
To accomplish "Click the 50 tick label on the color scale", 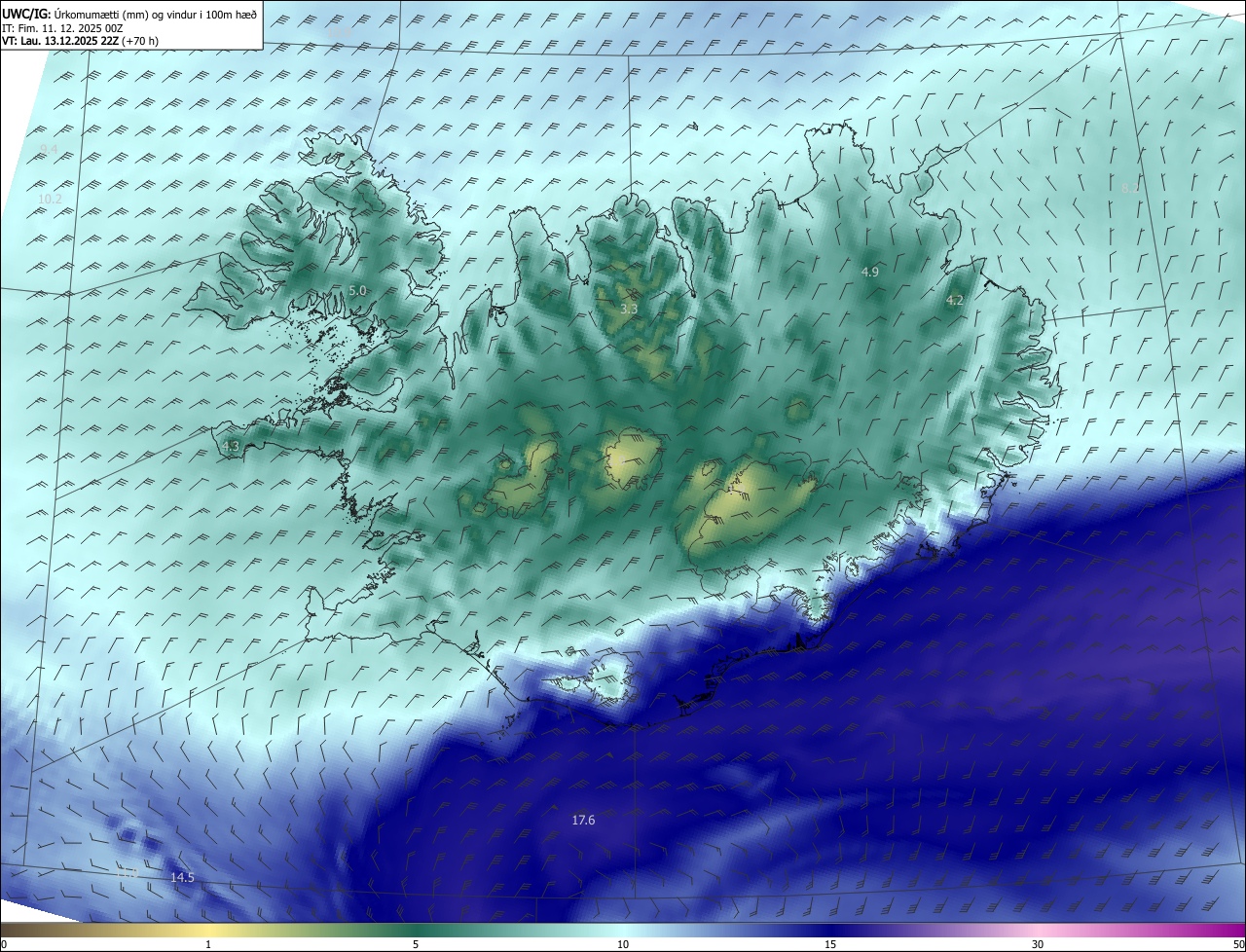I will (x=1239, y=944).
